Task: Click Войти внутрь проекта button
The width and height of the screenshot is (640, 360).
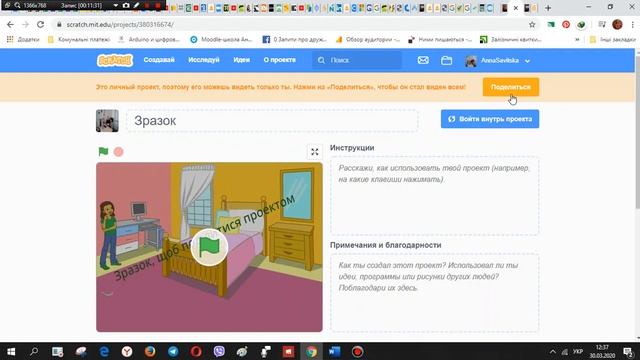Action: tap(490, 119)
